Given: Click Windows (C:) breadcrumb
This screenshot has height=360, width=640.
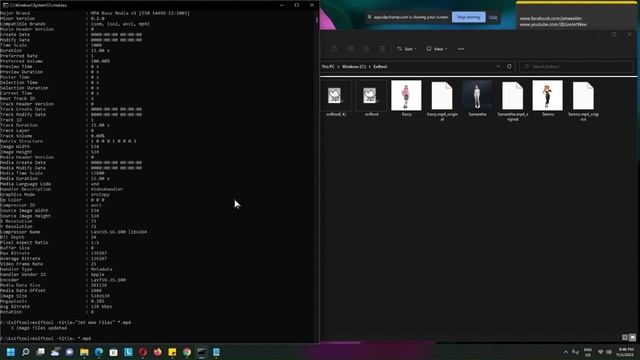Looking at the screenshot, I should tap(354, 67).
